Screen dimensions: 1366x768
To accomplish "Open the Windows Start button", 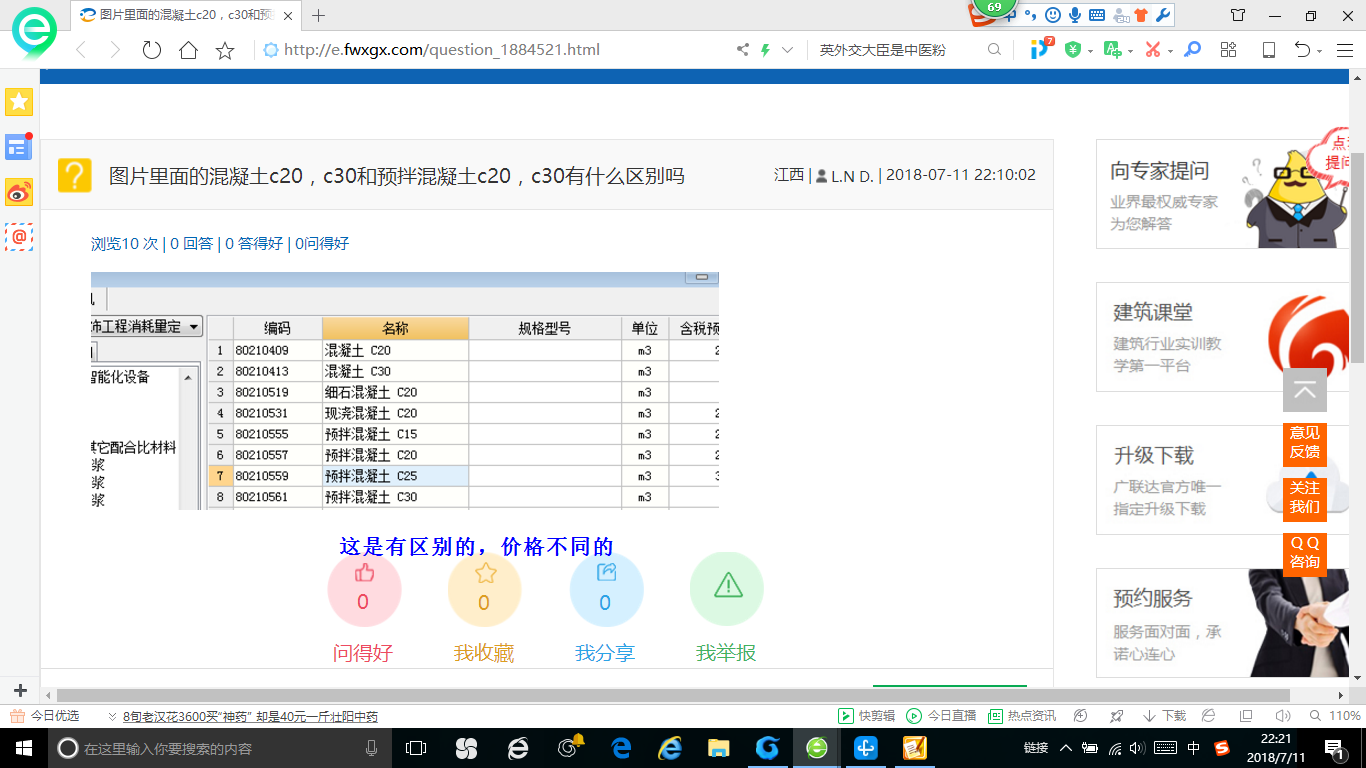I will 23,748.
